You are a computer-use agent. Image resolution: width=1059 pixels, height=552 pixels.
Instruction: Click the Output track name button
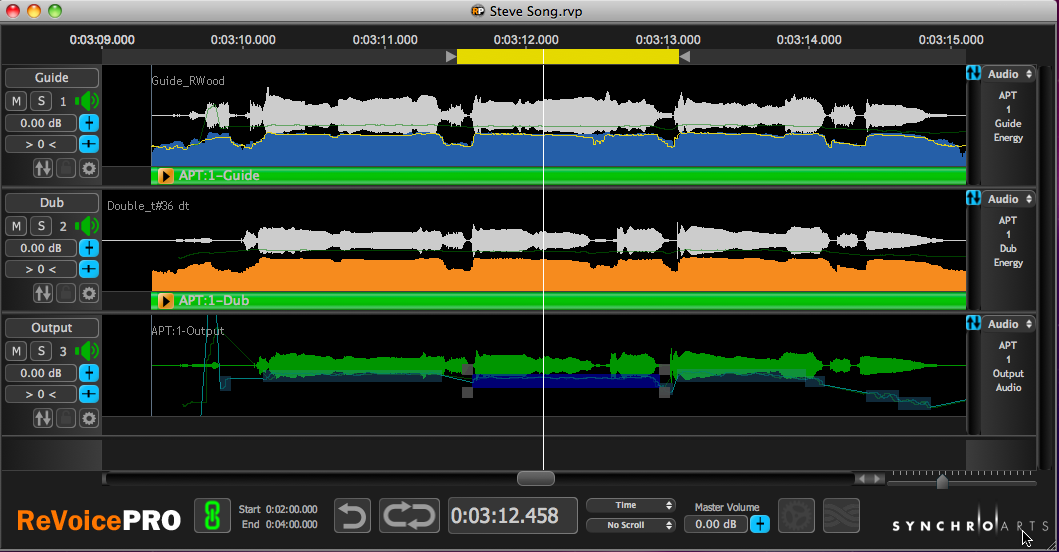click(52, 328)
